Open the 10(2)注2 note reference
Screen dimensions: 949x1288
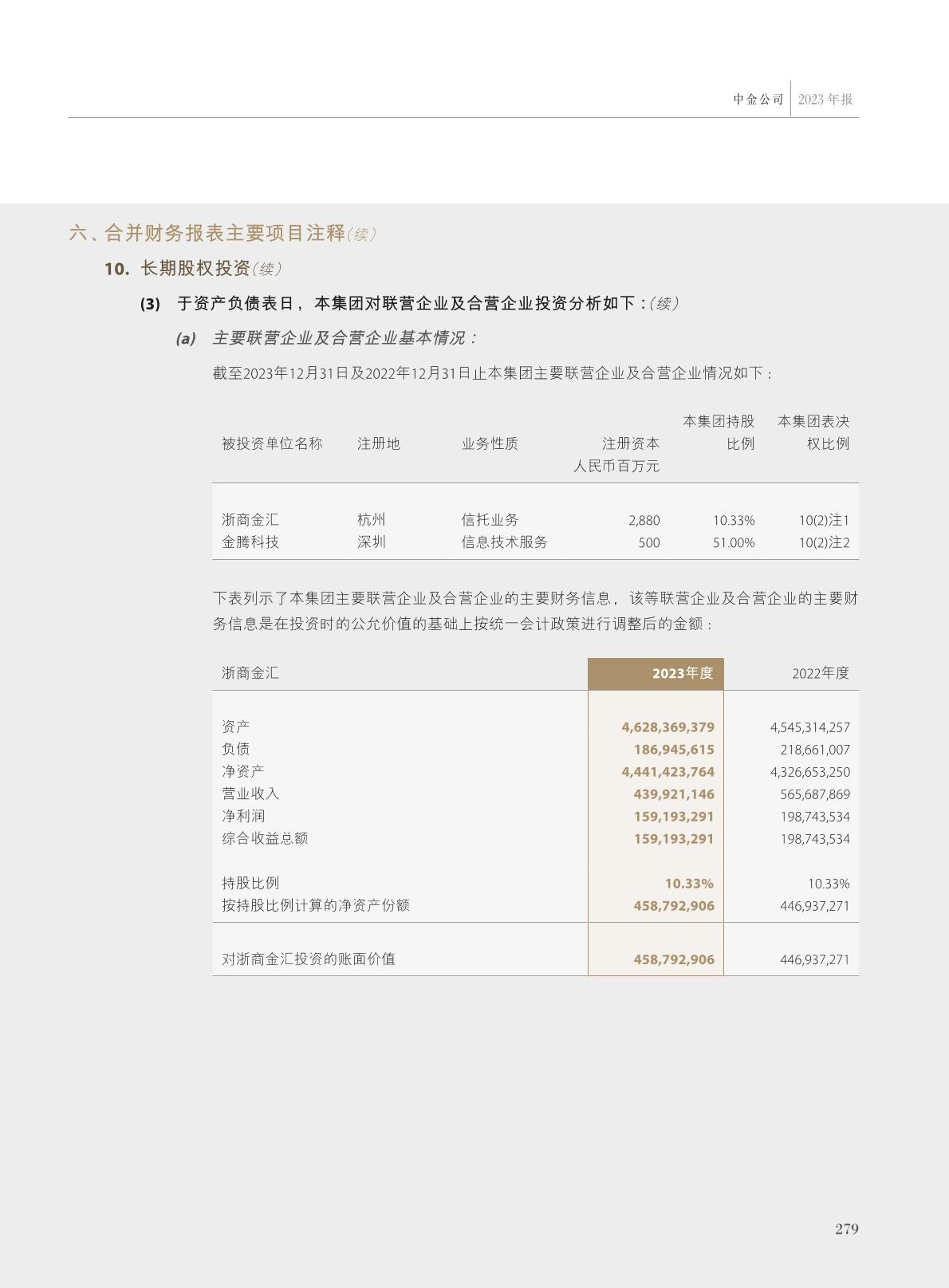[x=824, y=542]
